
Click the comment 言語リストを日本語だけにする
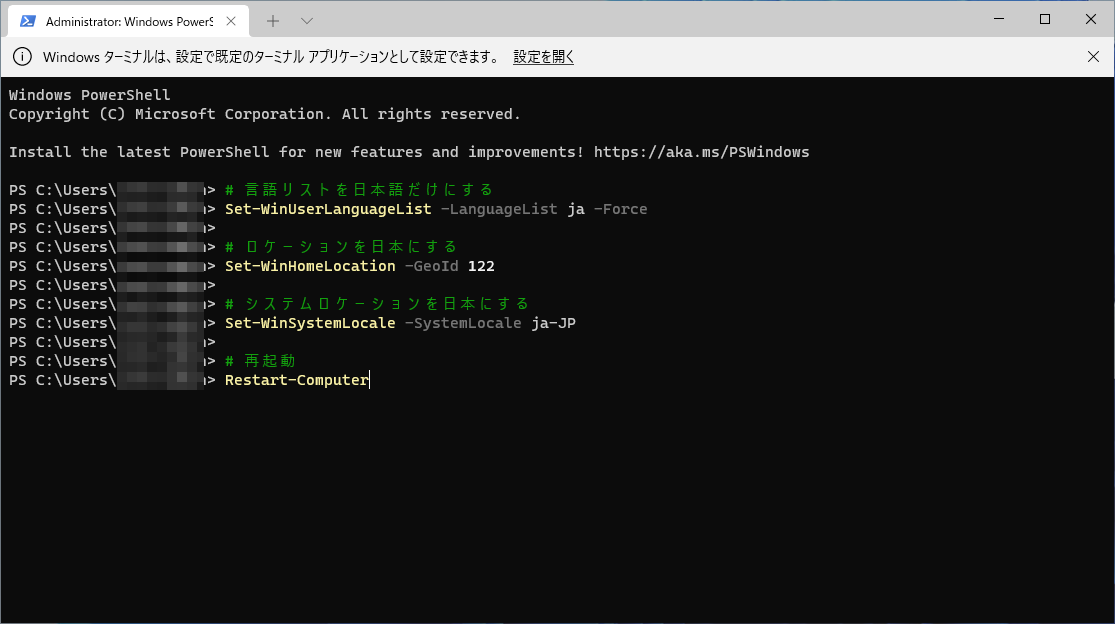(x=359, y=190)
